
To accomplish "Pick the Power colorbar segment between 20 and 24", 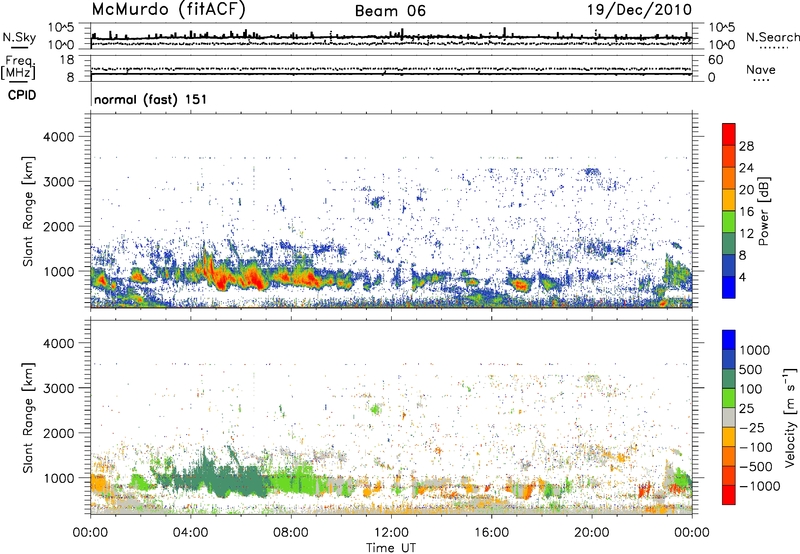I will pos(729,178).
